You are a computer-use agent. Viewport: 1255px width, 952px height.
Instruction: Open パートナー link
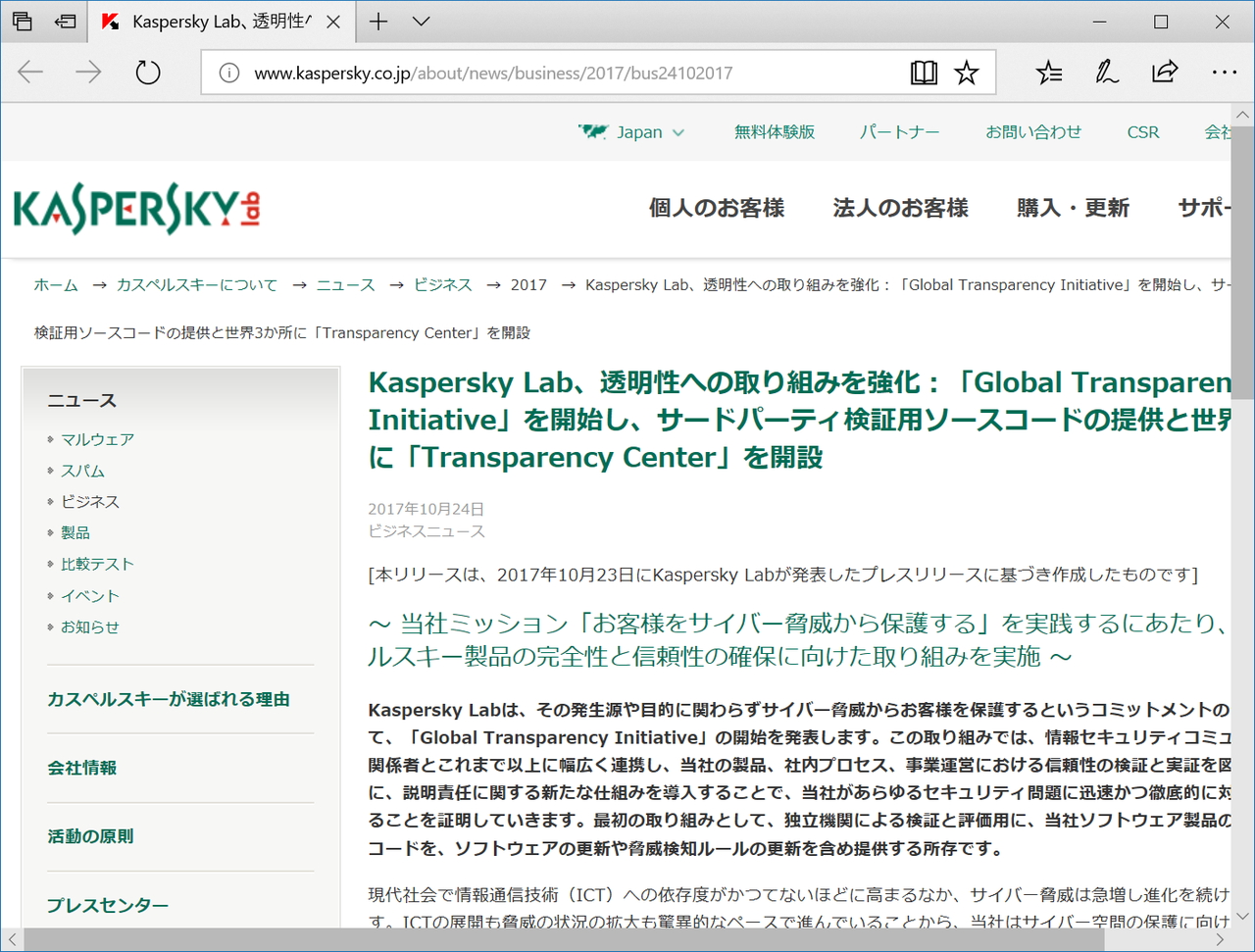[899, 132]
